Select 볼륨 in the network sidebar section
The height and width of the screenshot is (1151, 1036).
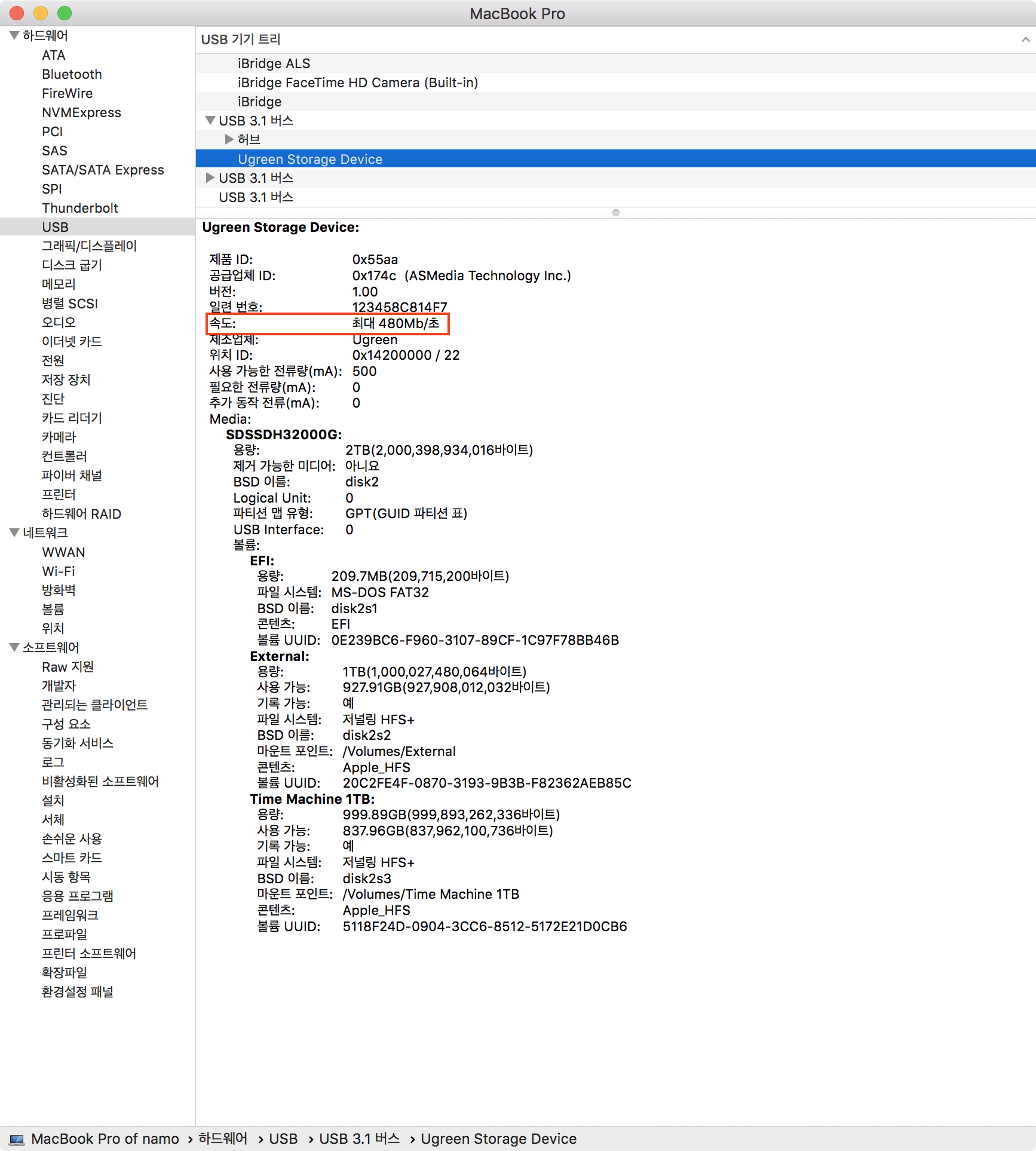(53, 610)
